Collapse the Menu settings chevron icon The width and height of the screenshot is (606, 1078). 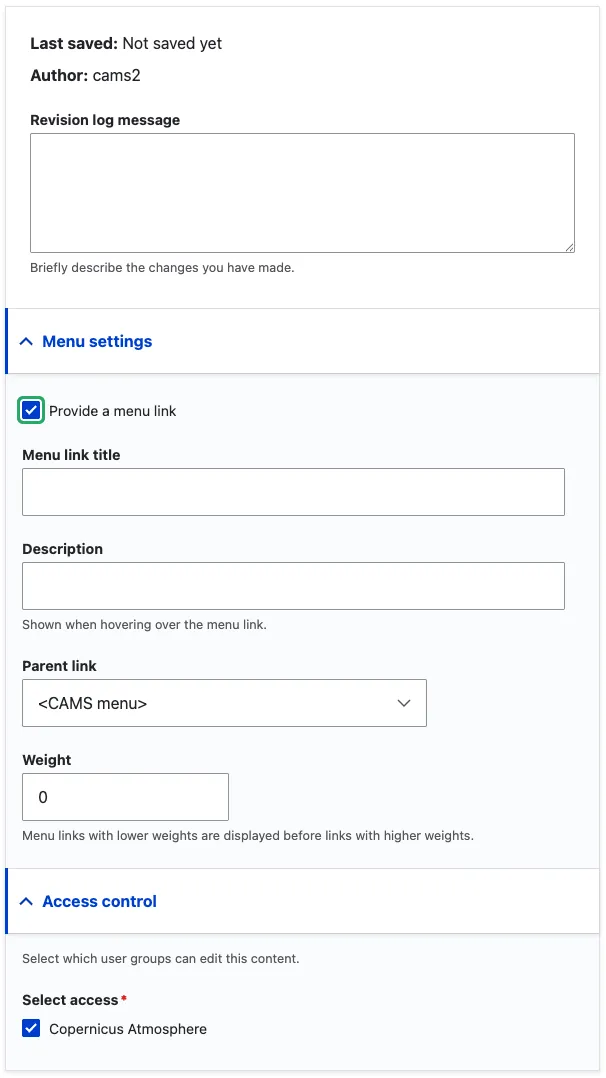click(26, 342)
